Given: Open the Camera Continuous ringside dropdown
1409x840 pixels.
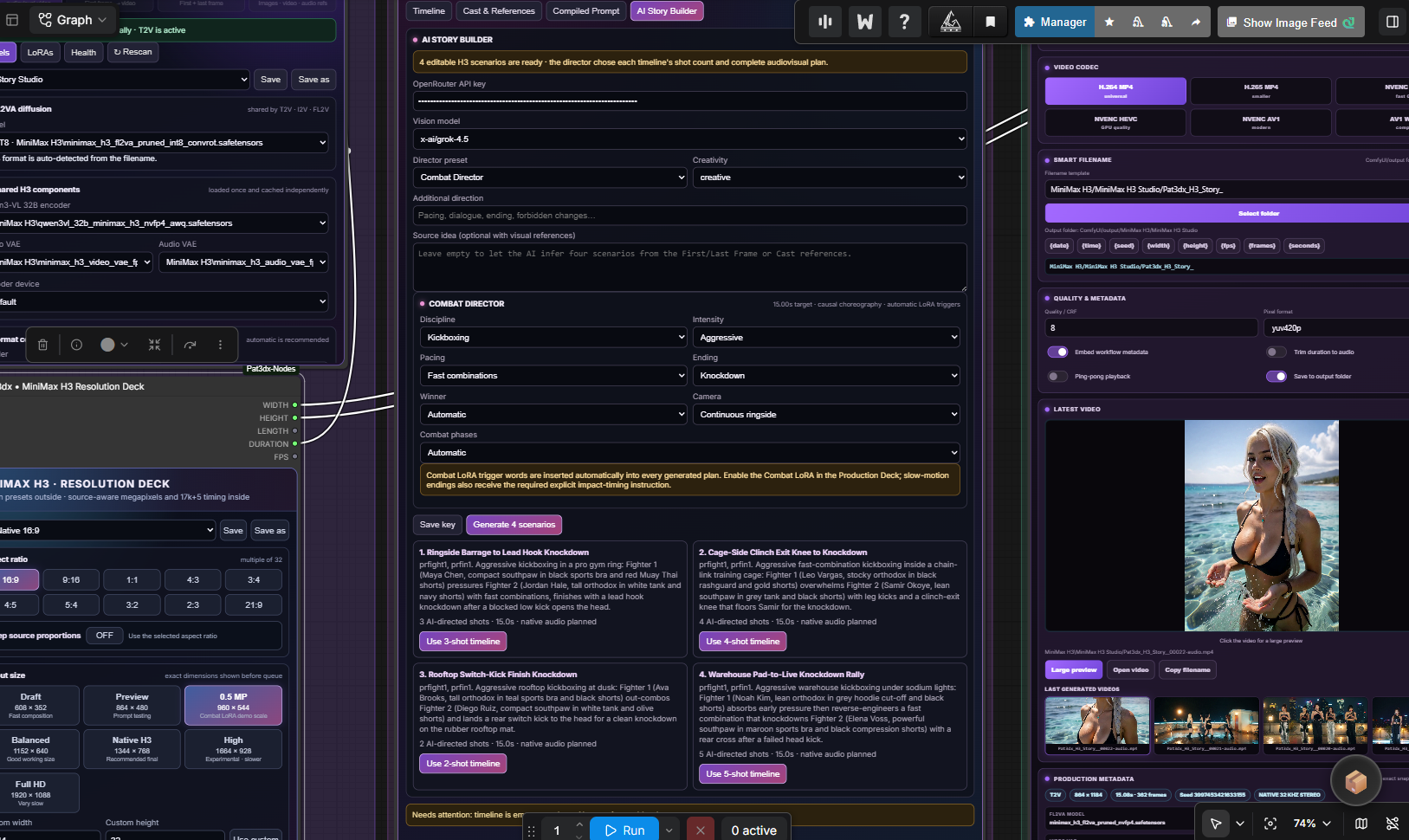Looking at the screenshot, I should tap(826, 414).
